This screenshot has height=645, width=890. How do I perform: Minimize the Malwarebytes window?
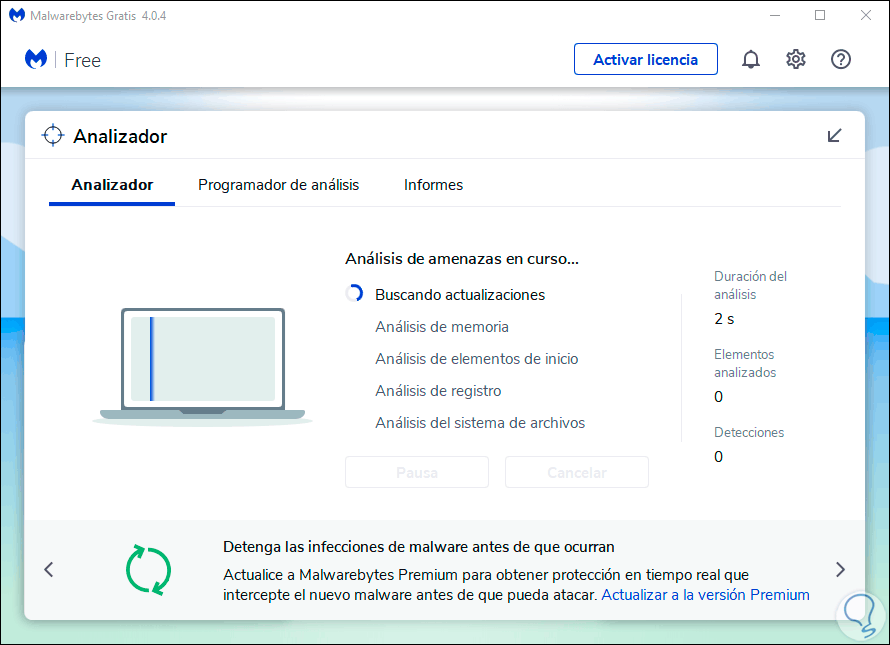(x=775, y=15)
